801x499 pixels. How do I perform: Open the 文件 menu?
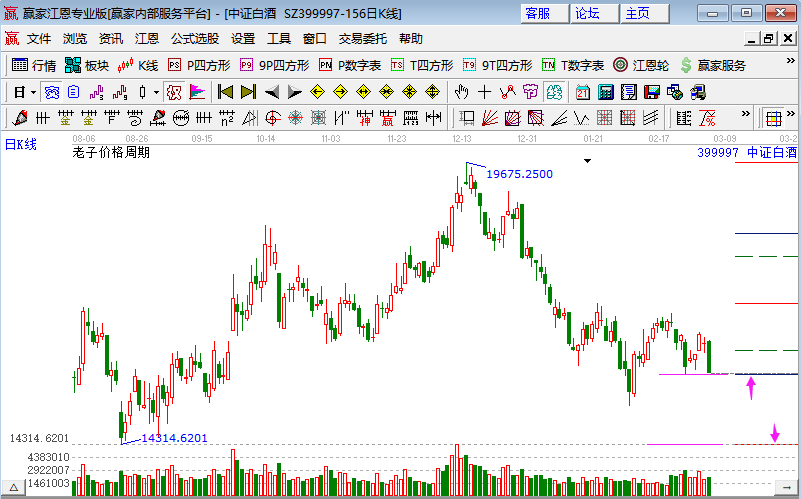click(x=39, y=39)
